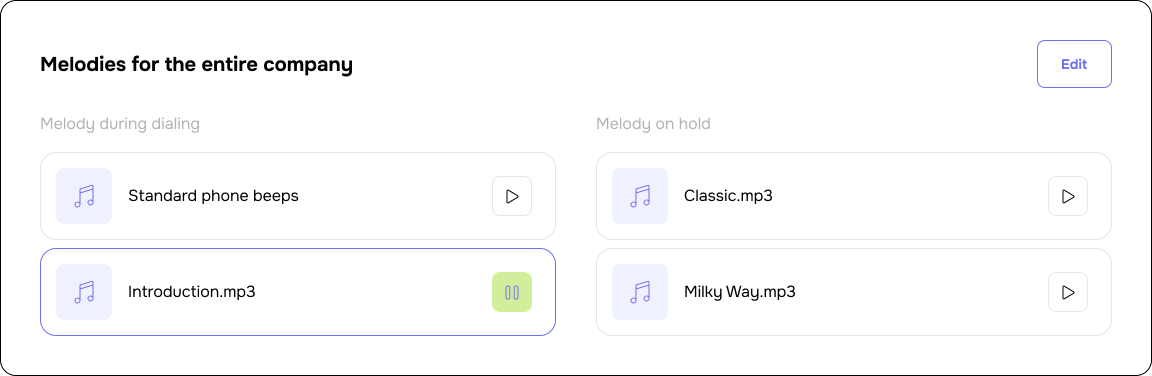Pause the Introduction.mp3 melody
Screen dimensions: 1152x376
pos(512,292)
